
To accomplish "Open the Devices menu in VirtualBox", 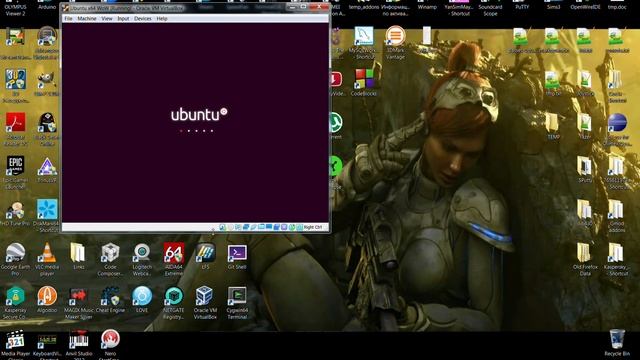I will tap(142, 18).
